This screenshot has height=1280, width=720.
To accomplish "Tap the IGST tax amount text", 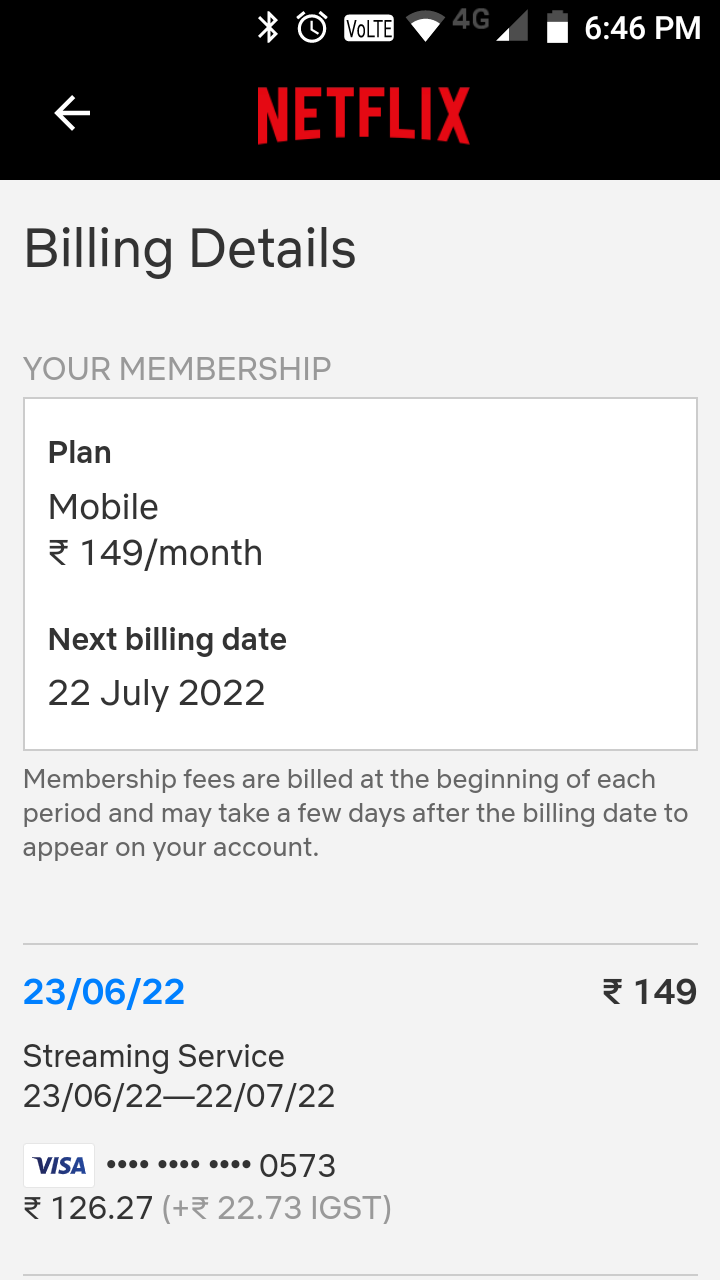I will [276, 1209].
